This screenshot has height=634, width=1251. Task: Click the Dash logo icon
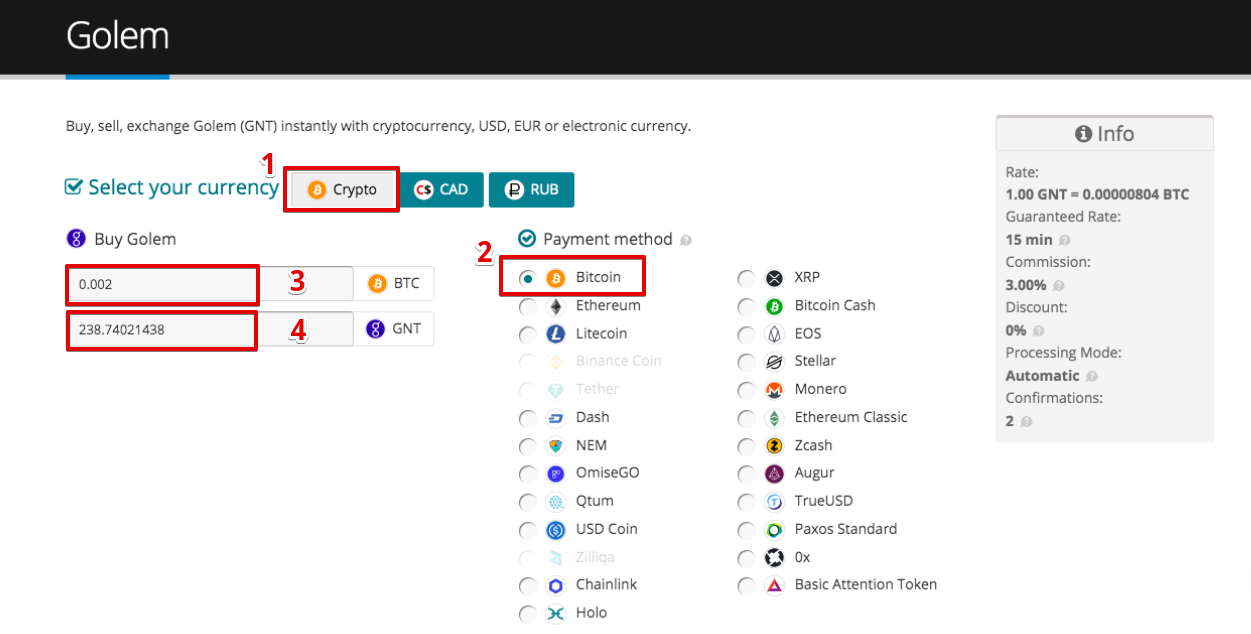pyautogui.click(x=556, y=418)
